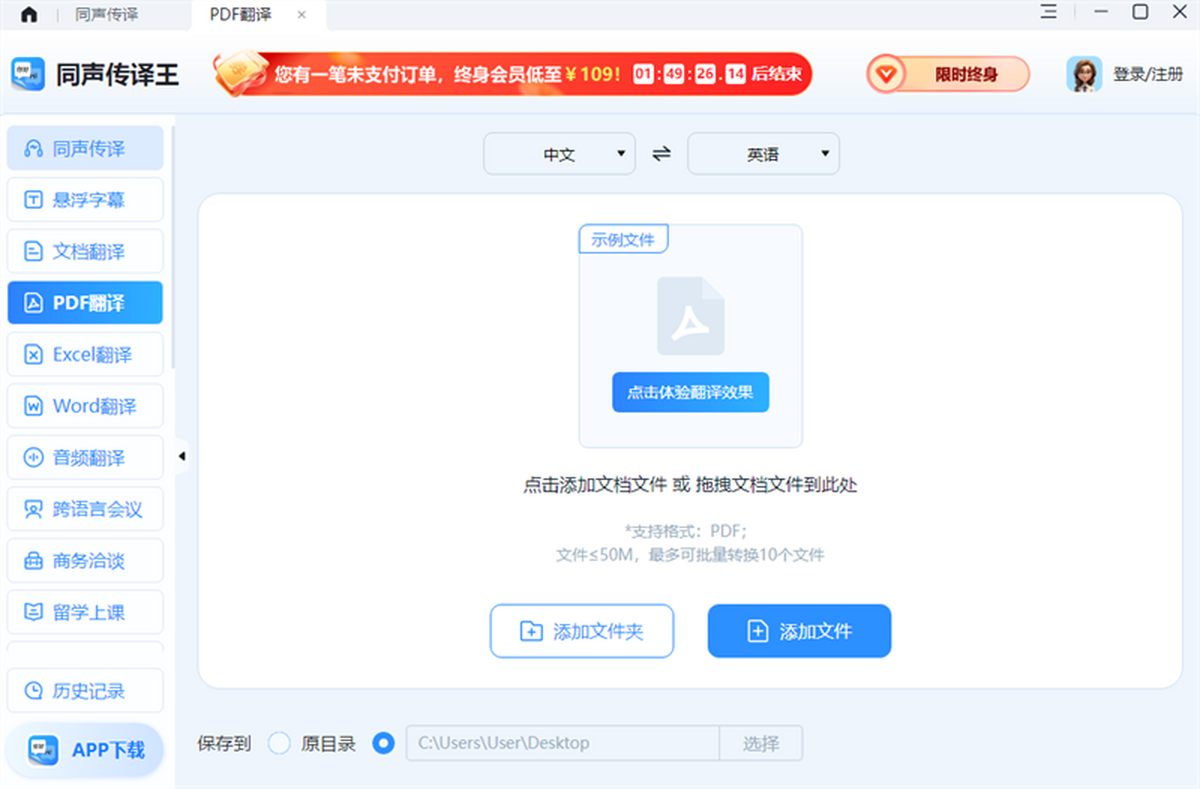
Task: Click the PDF sample file icon
Action: click(x=690, y=316)
